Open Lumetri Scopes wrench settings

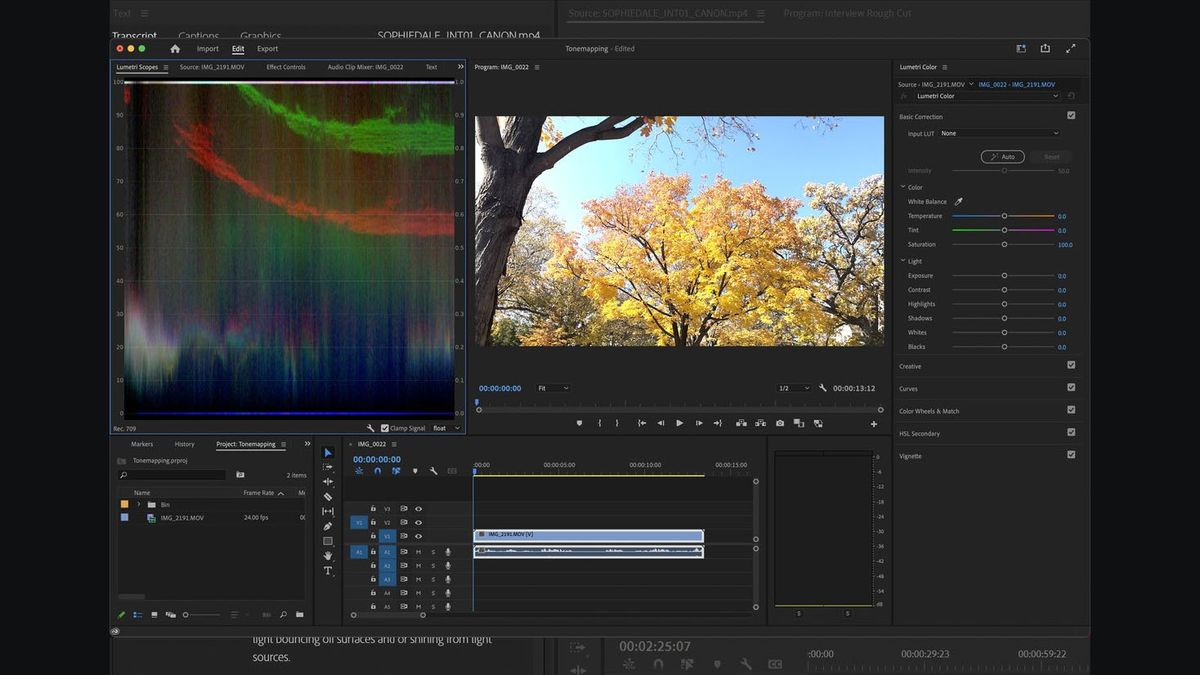pos(371,428)
